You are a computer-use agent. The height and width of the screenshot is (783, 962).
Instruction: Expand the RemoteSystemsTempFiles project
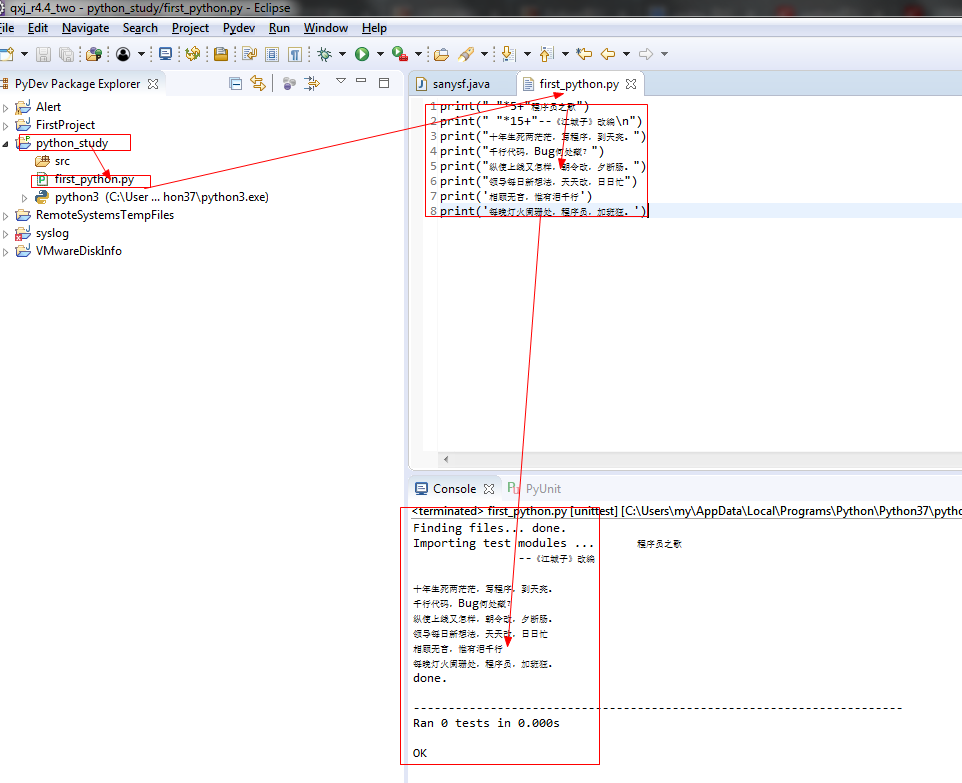click(x=6, y=214)
